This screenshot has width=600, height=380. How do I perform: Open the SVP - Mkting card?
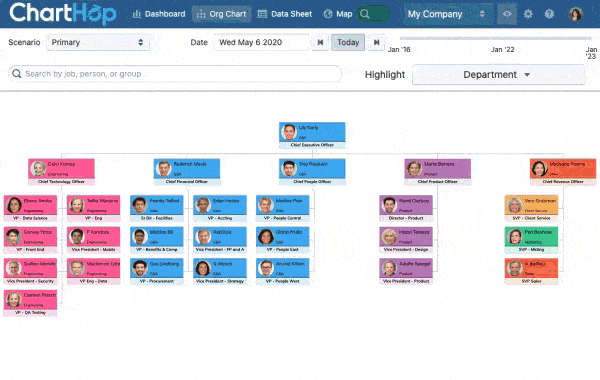pos(531,240)
